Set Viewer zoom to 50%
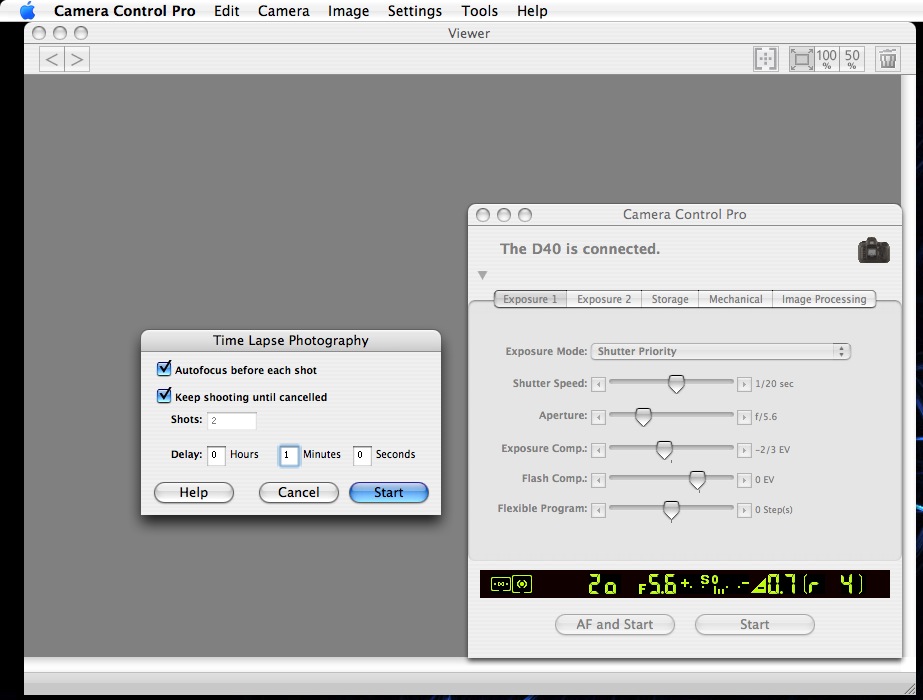The width and height of the screenshot is (923, 700). pyautogui.click(x=852, y=59)
